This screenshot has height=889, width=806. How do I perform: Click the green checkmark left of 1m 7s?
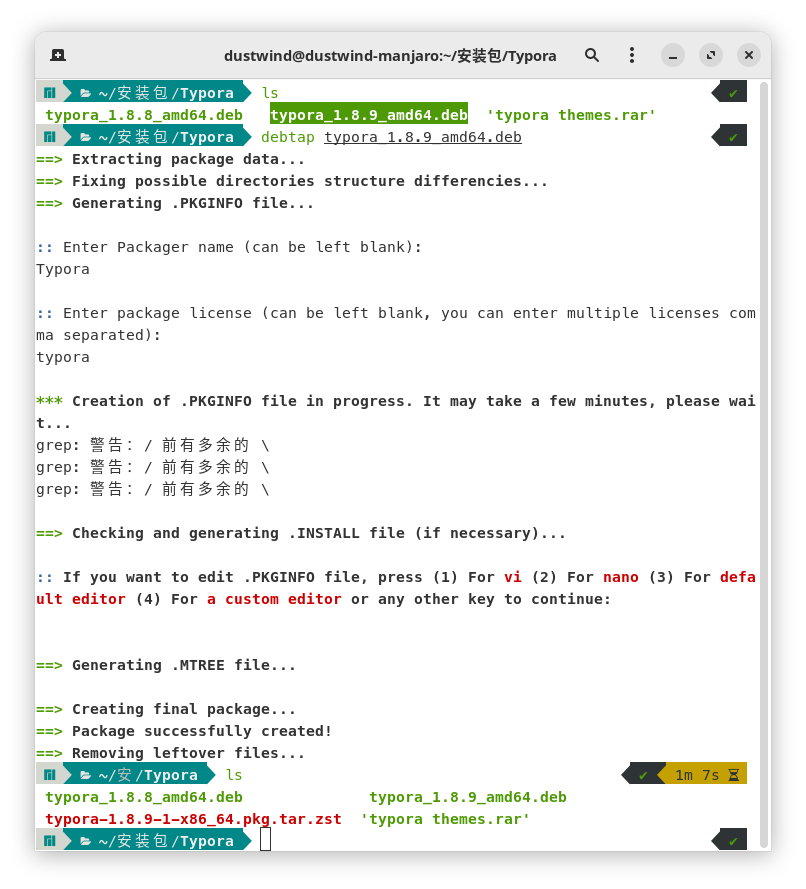644,775
